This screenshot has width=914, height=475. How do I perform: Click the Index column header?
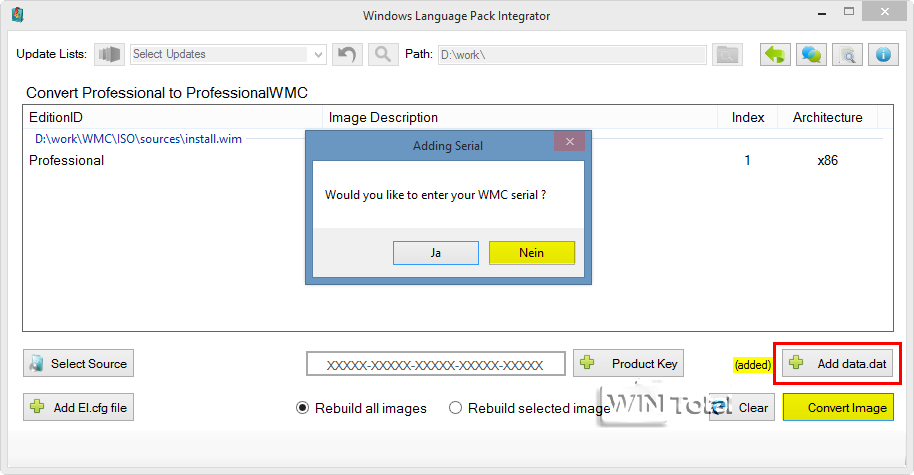tap(748, 117)
